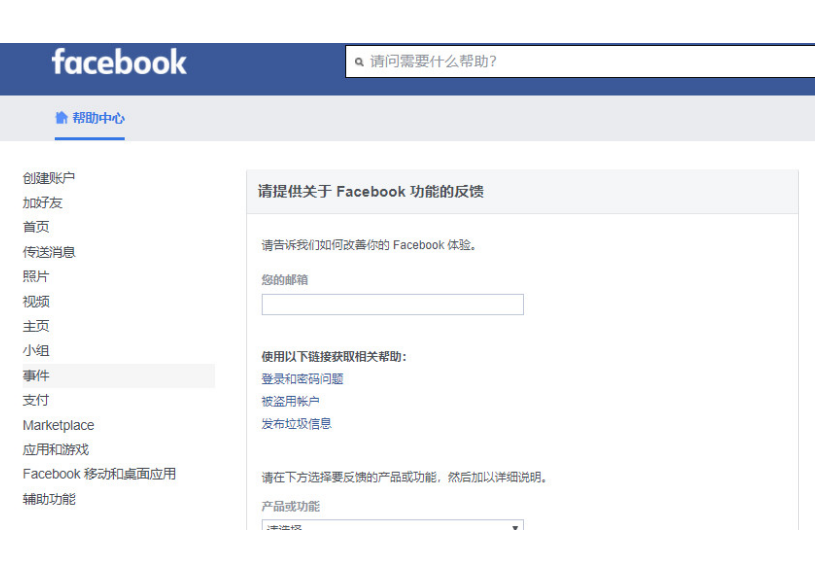Open the 帮助中心 tab
The image size is (815, 574).
click(x=98, y=118)
